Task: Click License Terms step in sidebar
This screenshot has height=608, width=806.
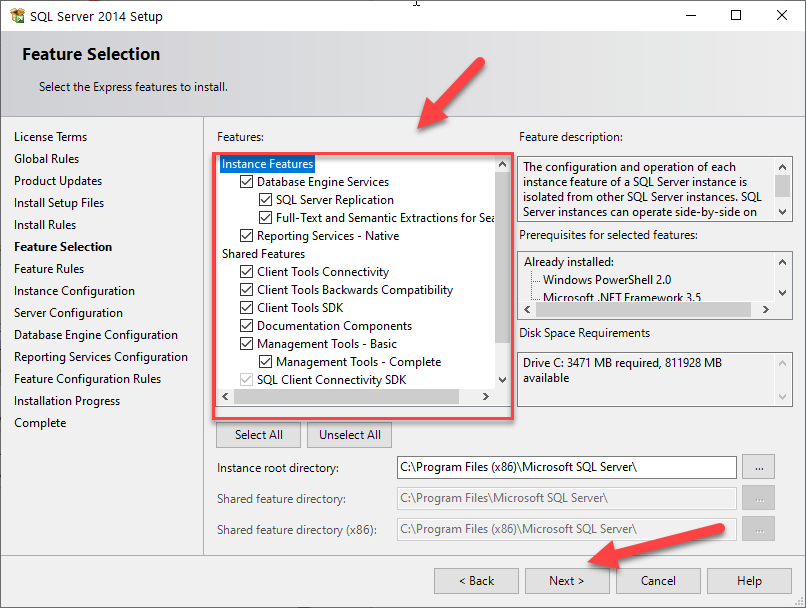Action: point(50,137)
